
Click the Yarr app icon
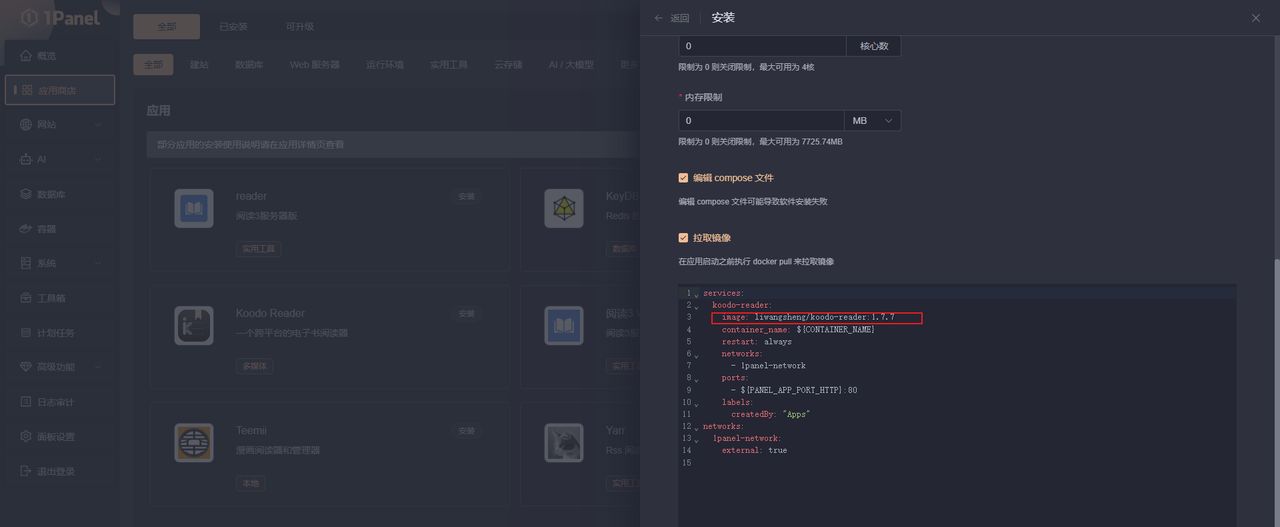click(564, 443)
